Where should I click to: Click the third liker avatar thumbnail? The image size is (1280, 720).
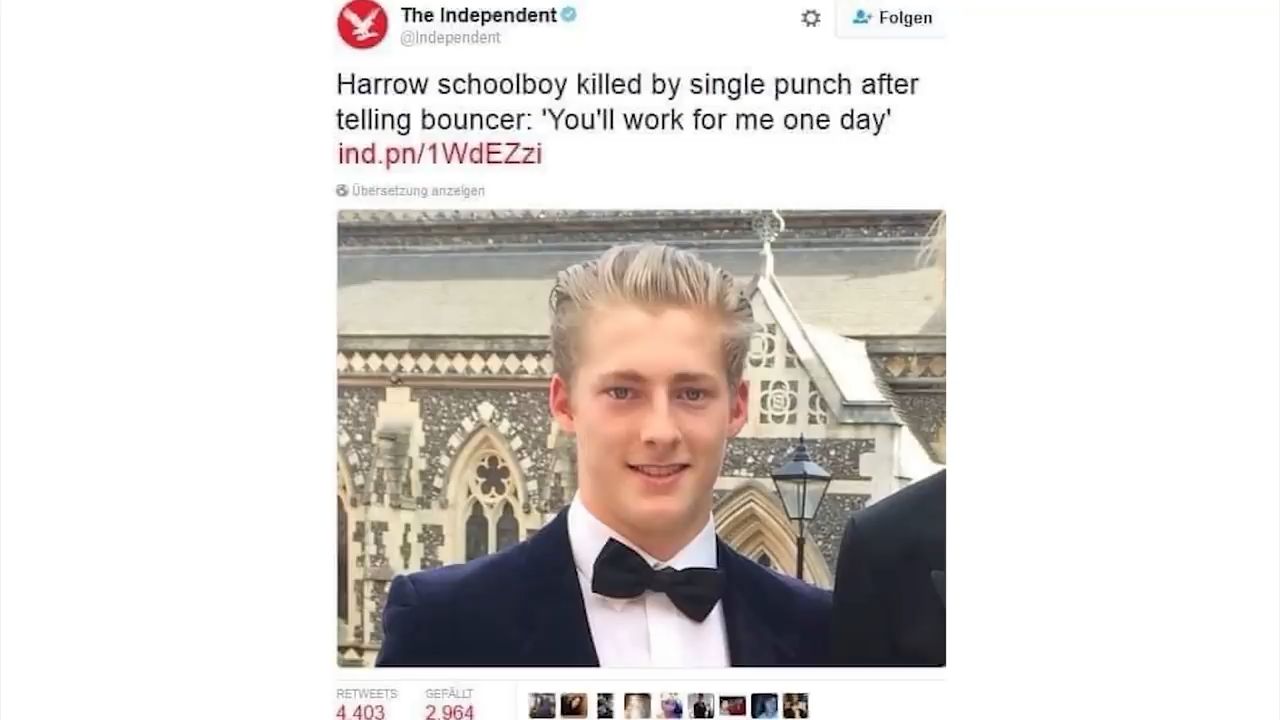coord(606,706)
